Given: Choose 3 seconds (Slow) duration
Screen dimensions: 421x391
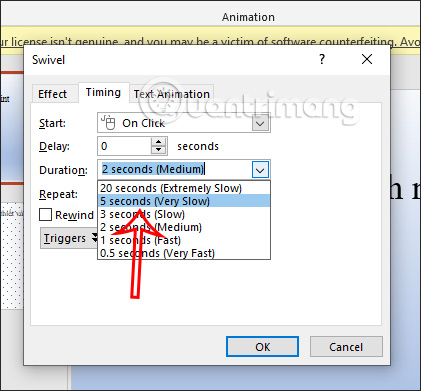Looking at the screenshot, I should coord(184,214).
